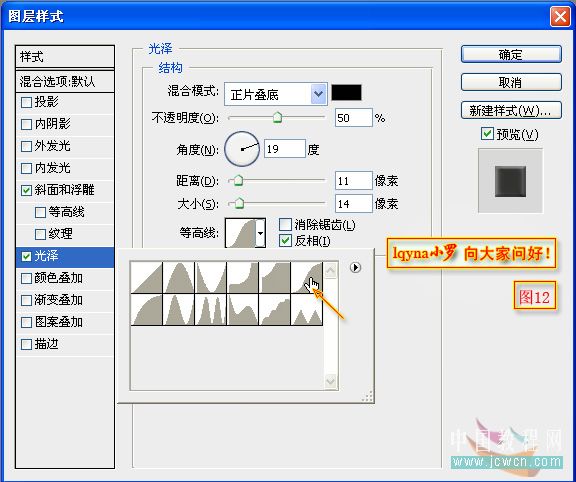Choose the Rolling Slope contour preset

[x=242, y=309]
